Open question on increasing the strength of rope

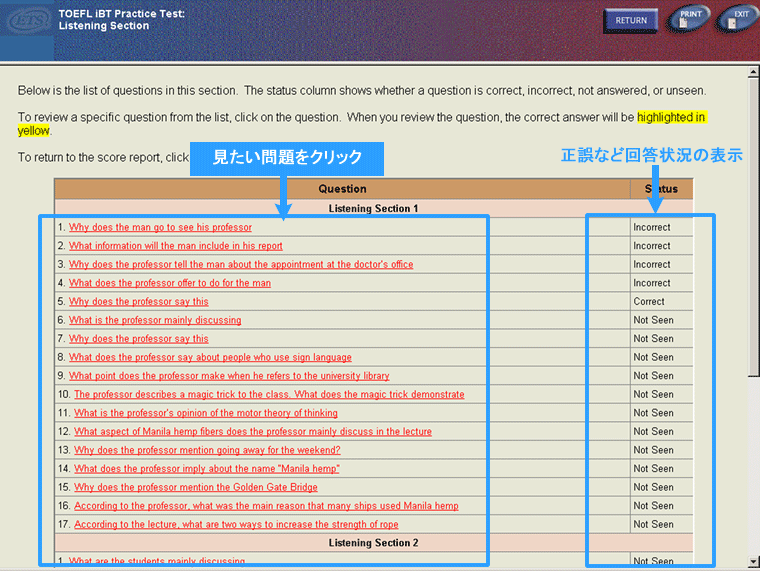236,524
